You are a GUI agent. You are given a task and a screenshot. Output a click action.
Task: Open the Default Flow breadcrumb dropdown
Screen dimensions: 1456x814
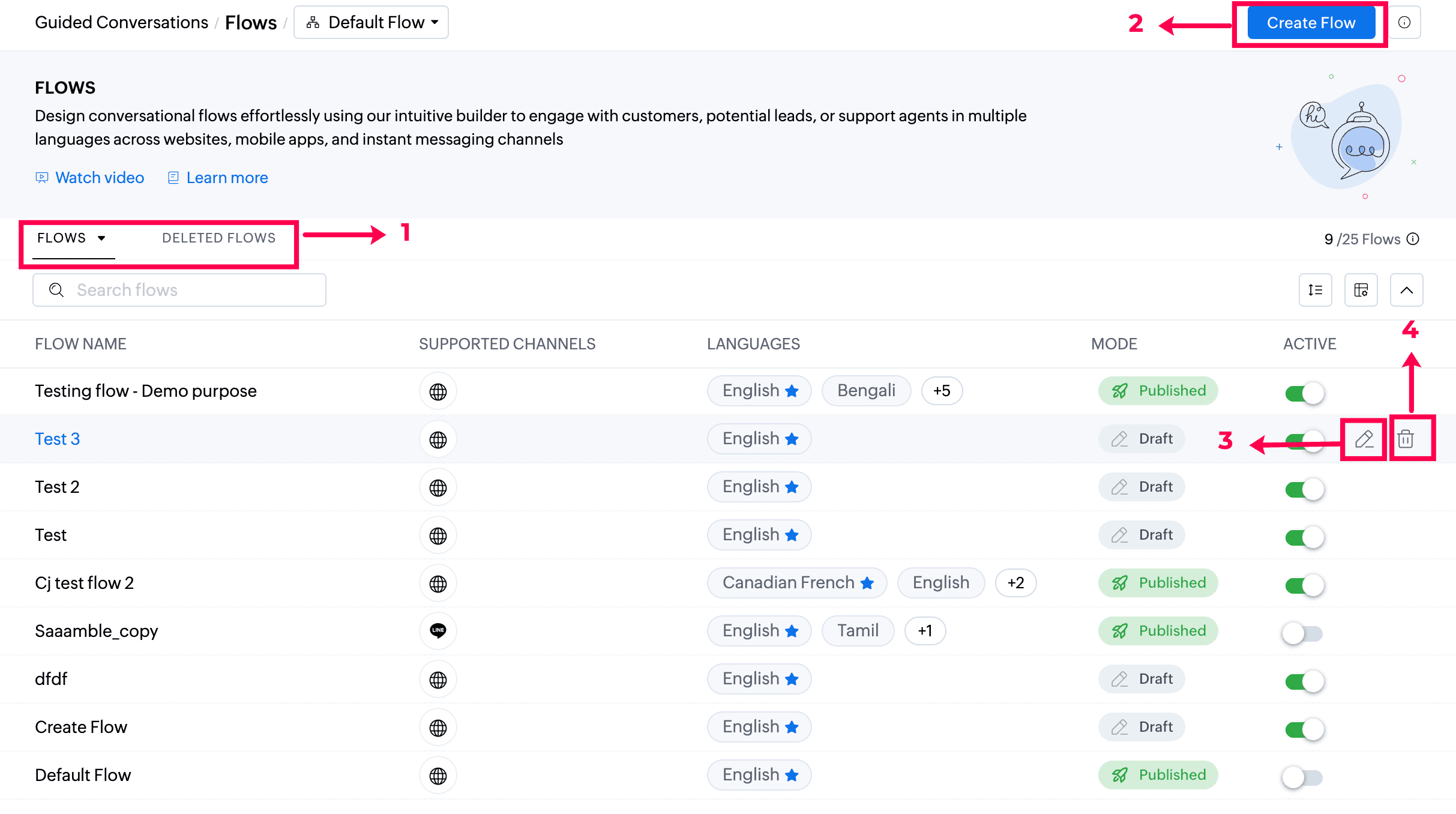pos(371,23)
